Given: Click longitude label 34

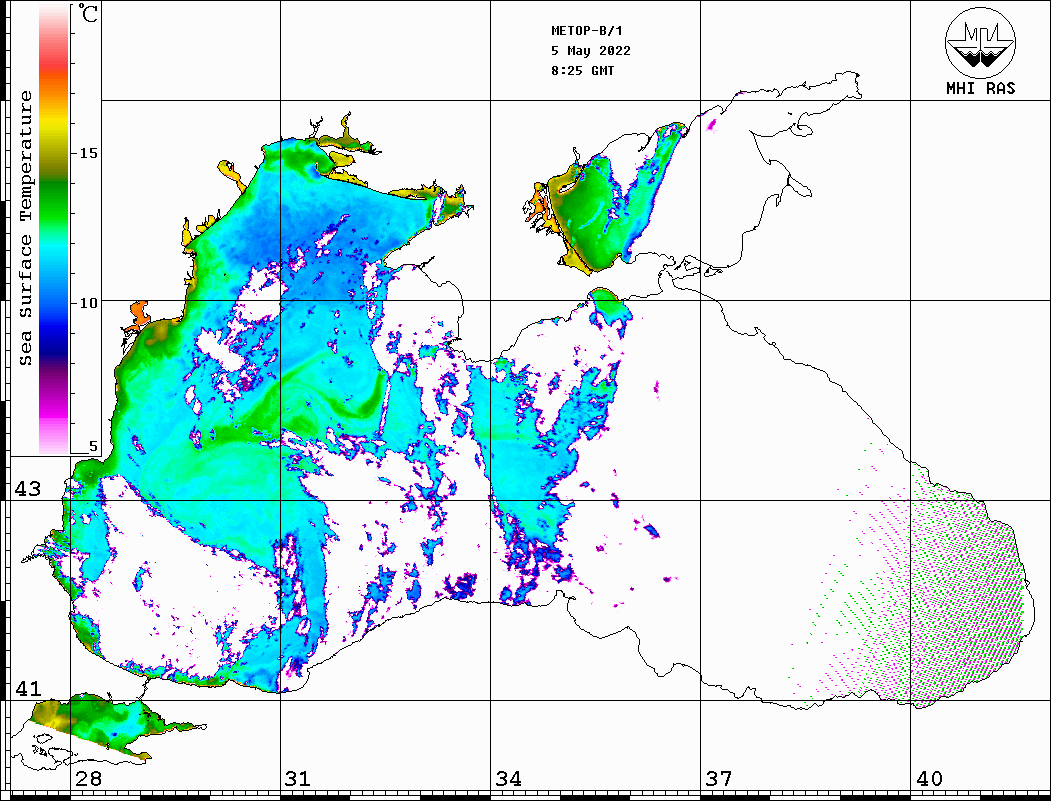Looking at the screenshot, I should (x=508, y=779).
